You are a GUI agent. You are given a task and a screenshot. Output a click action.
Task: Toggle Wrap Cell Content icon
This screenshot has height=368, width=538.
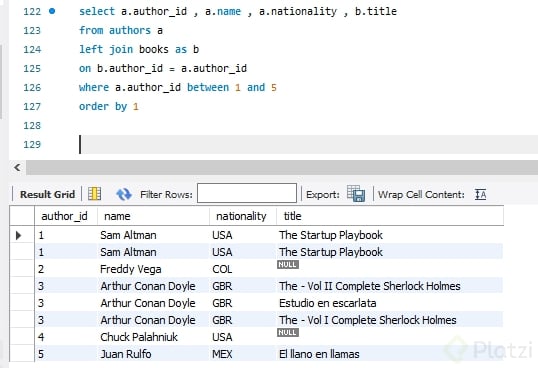tap(480, 194)
